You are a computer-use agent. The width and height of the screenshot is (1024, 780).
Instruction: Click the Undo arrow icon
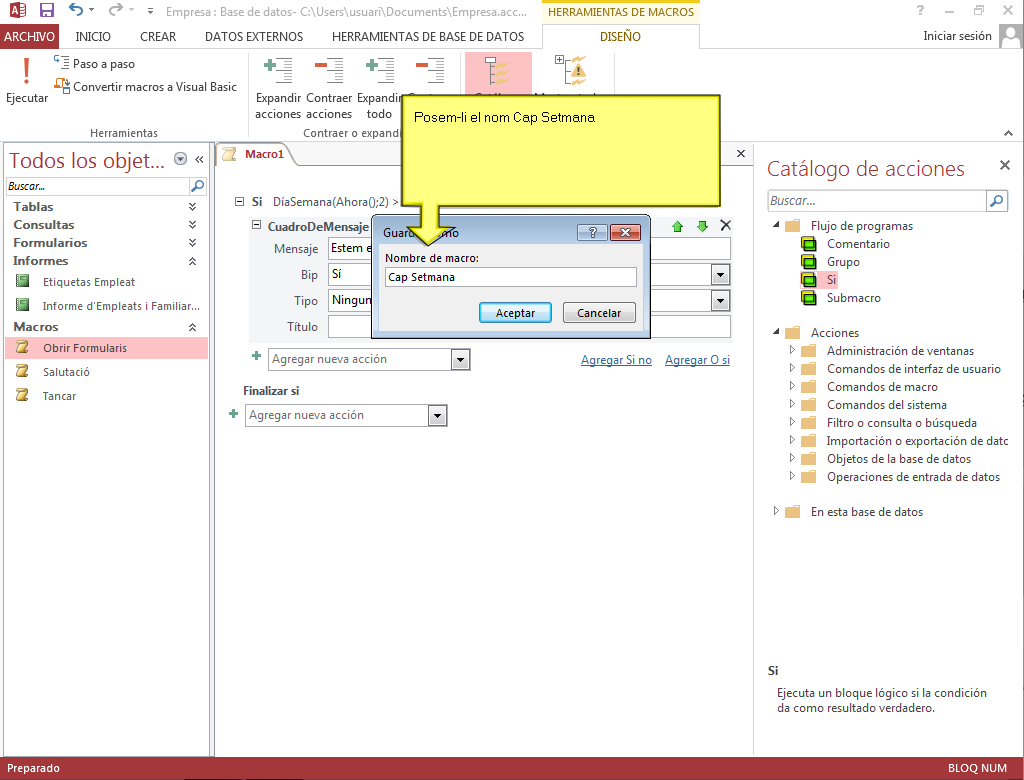[76, 10]
